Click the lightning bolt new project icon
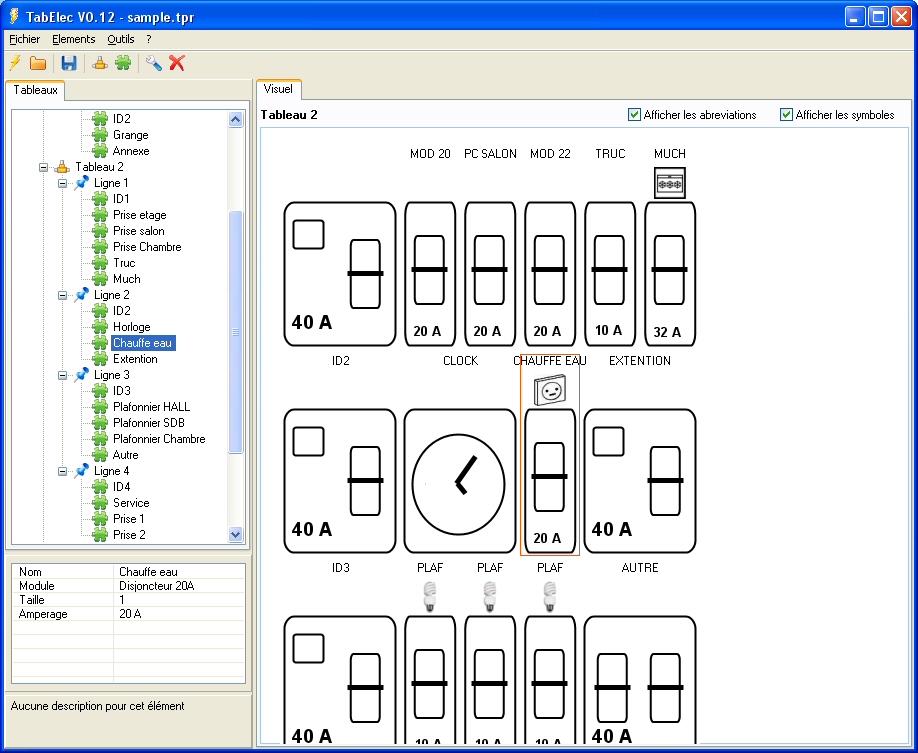Image resolution: width=918 pixels, height=753 pixels. [x=15, y=63]
